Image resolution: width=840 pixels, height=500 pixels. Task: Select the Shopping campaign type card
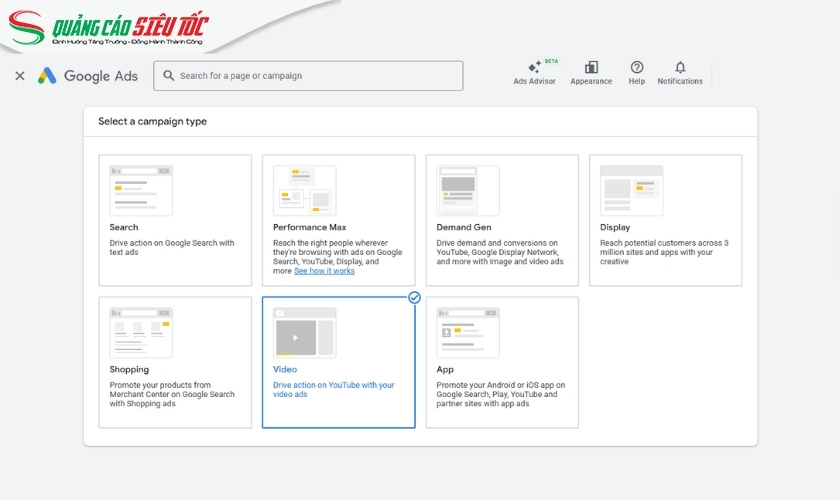point(175,362)
